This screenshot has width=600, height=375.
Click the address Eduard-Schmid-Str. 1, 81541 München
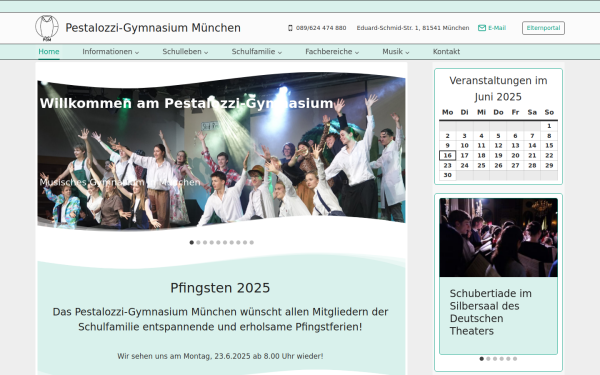[412, 28]
